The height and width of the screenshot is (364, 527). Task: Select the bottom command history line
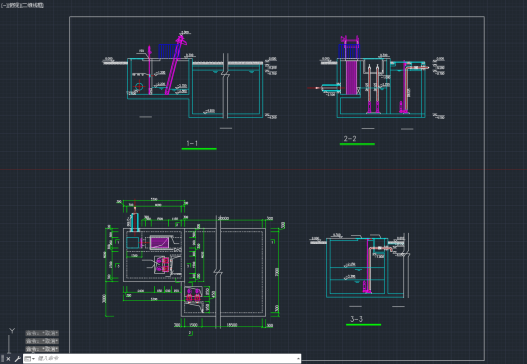coord(42,349)
